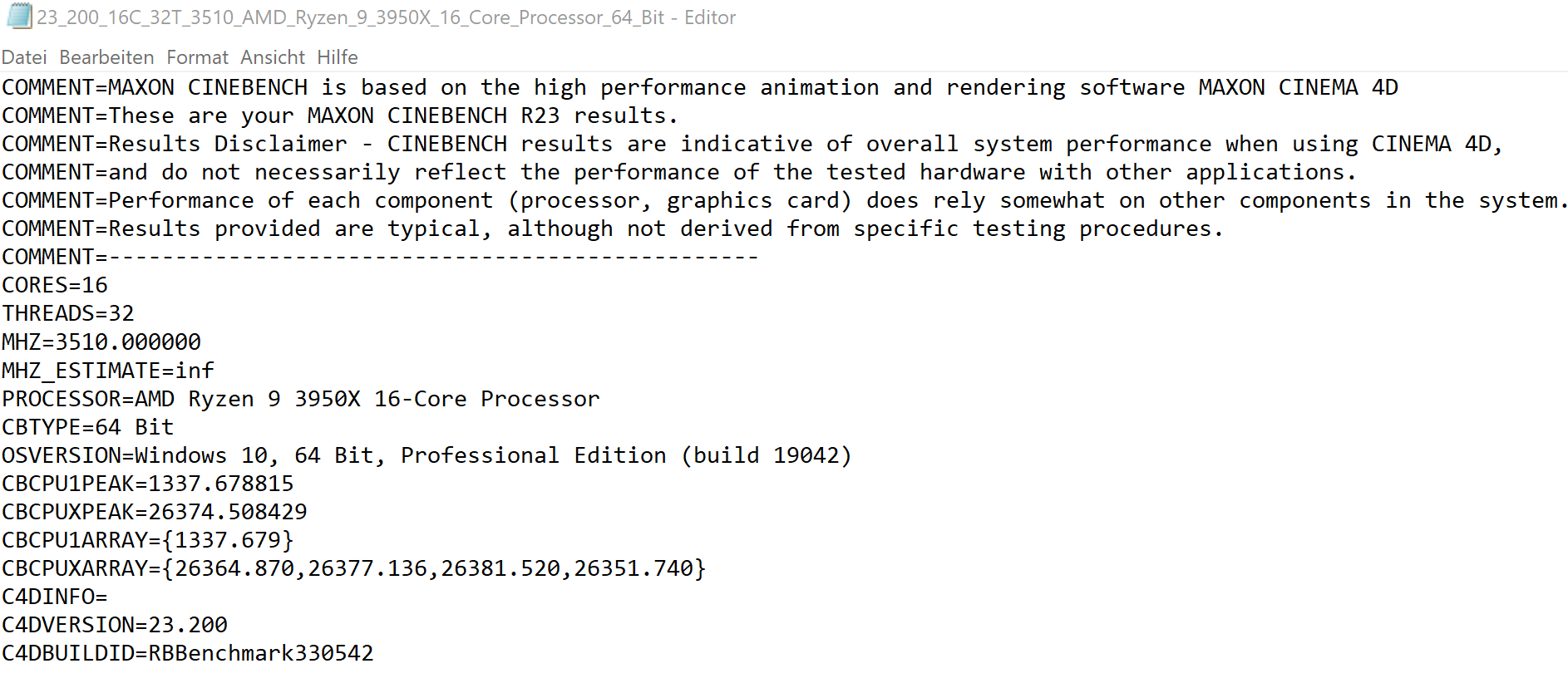Place cursor in the CBTYPE=64 Bit line
1568x688 pixels.
(88, 427)
